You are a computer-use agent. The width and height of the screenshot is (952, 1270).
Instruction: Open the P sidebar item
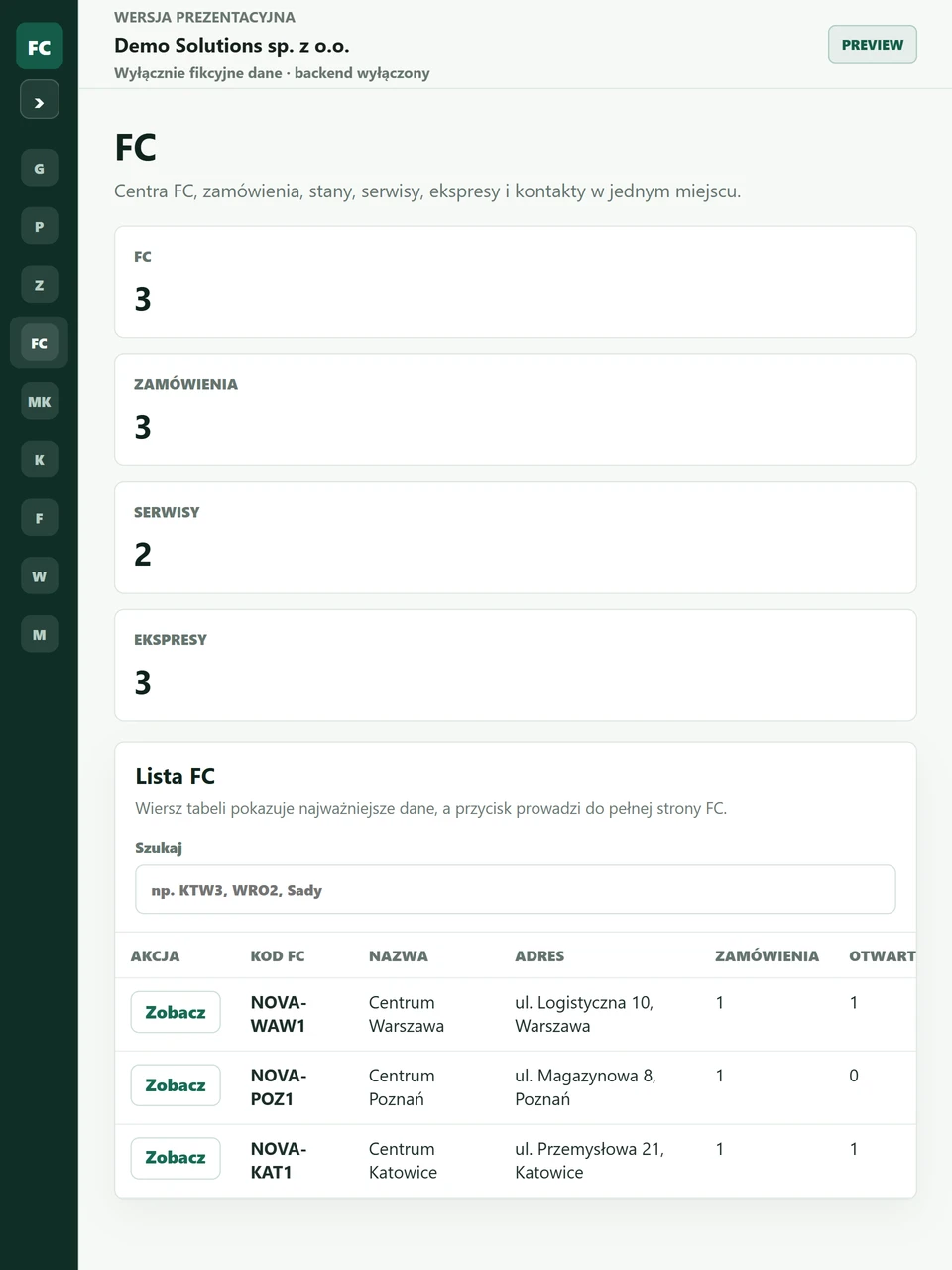[x=39, y=226]
